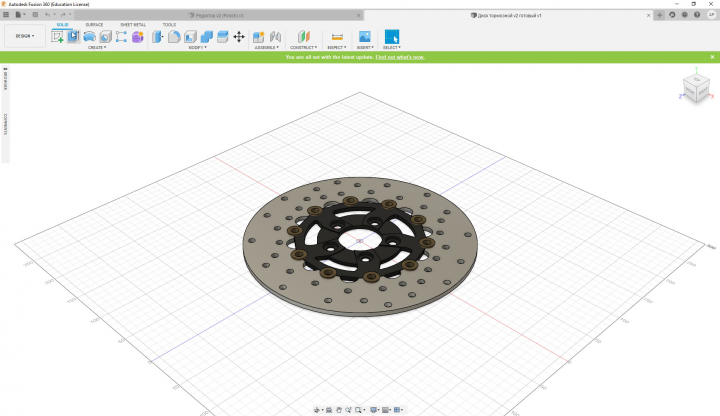Viewport: 720px width, 416px height.
Task: Click the Joint tool icon
Action: click(x=276, y=37)
